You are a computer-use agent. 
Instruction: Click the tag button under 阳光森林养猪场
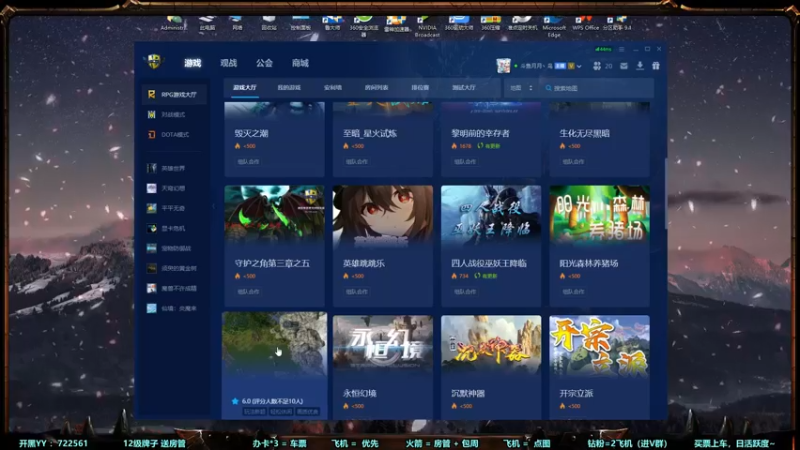[x=573, y=292]
